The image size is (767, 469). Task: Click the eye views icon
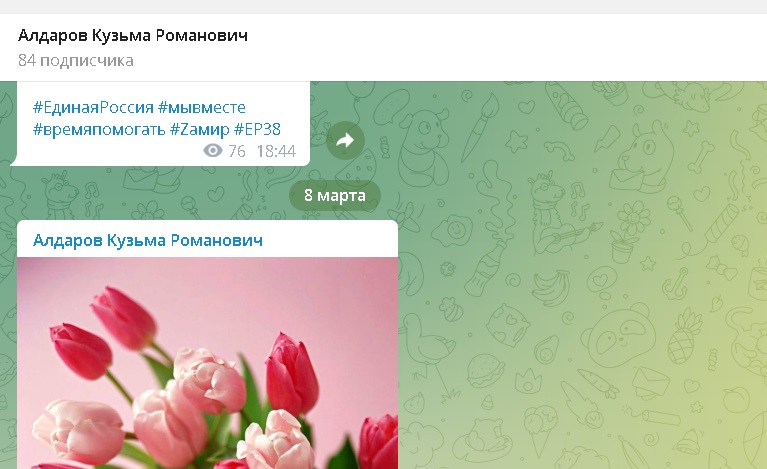click(211, 151)
